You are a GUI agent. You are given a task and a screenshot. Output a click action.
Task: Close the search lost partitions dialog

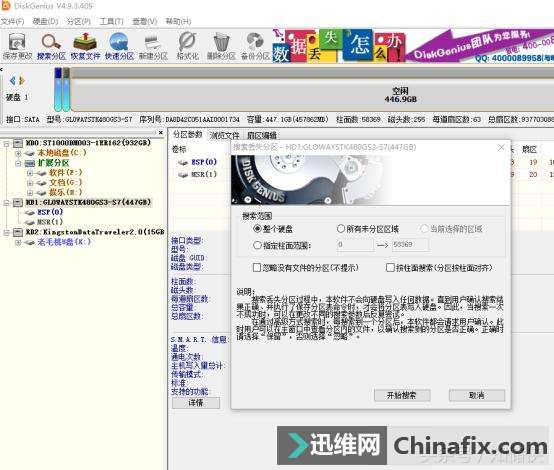click(501, 147)
